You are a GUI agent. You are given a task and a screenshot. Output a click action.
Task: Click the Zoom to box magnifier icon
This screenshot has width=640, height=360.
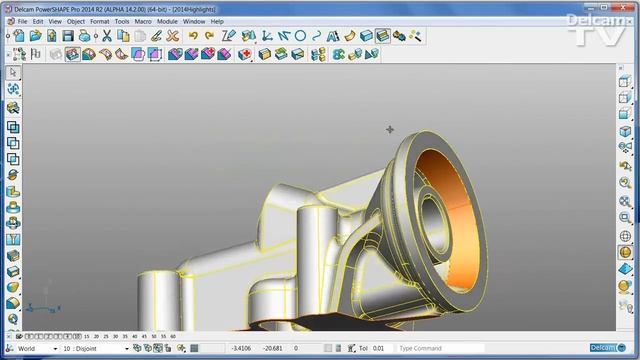click(625, 218)
